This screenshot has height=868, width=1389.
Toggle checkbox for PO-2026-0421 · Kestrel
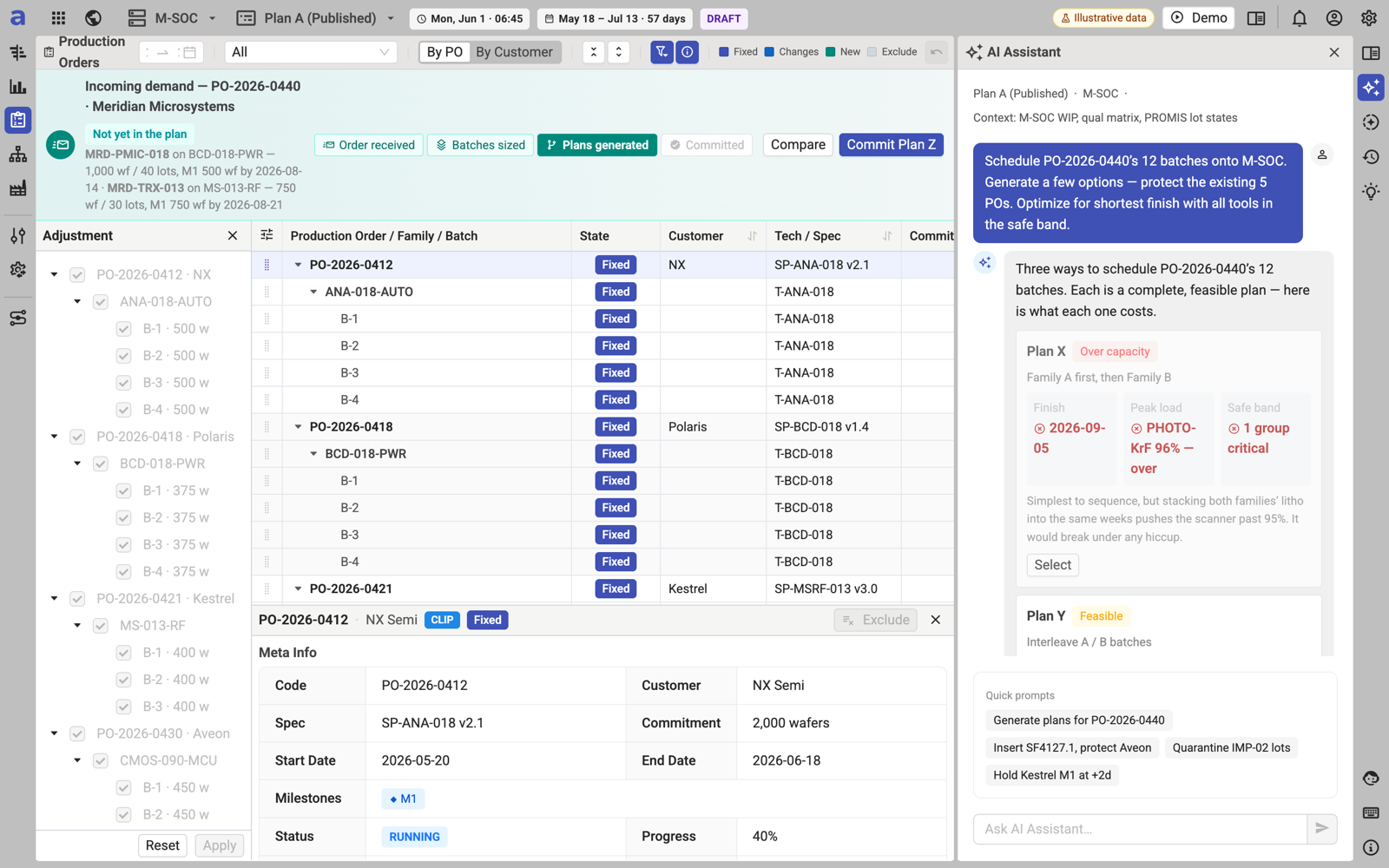(77, 598)
